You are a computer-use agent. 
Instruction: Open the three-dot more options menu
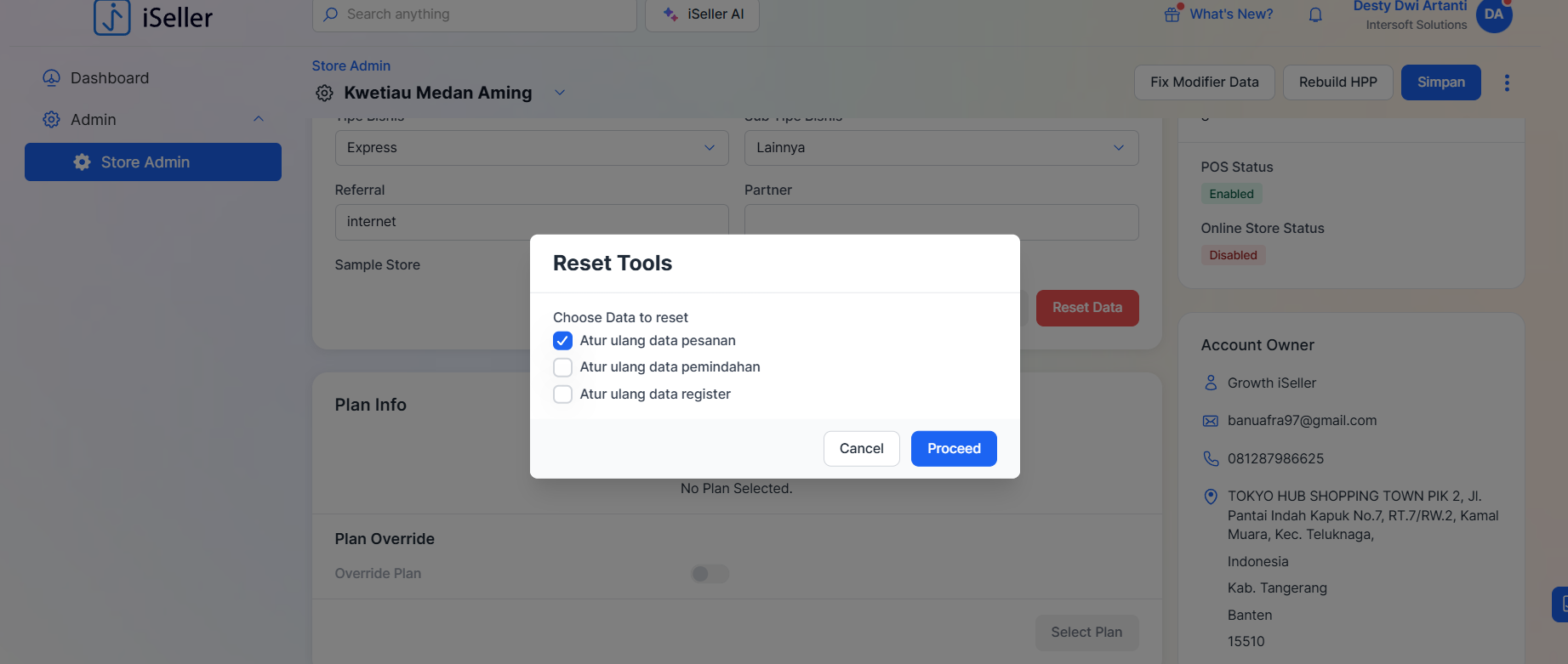1507,82
